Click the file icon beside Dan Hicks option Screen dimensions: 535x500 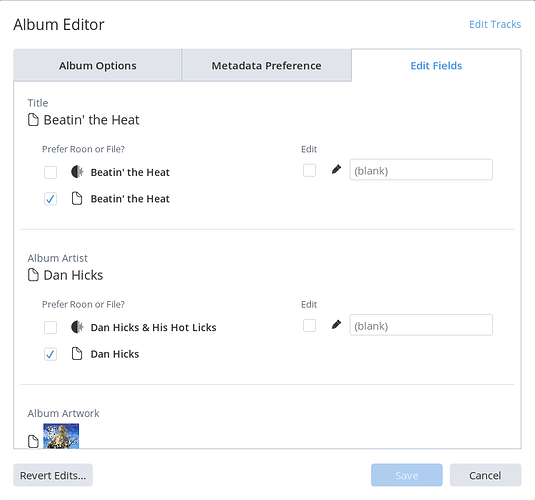pyautogui.click(x=77, y=354)
